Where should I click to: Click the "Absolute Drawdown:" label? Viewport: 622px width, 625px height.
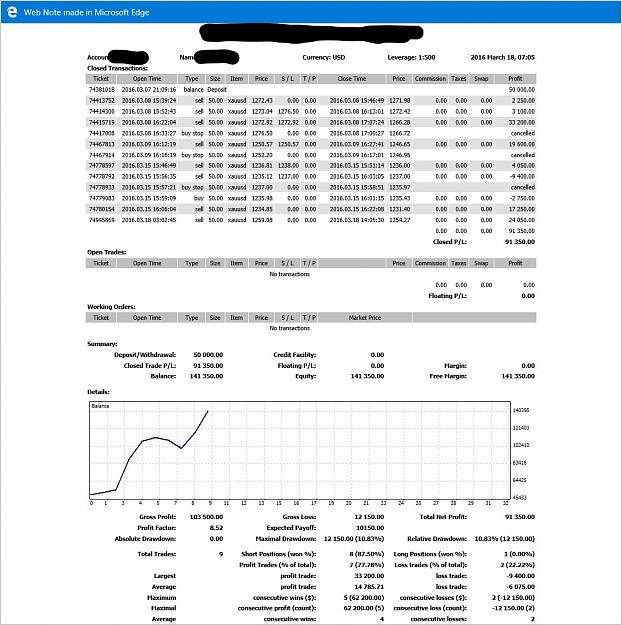(145, 539)
